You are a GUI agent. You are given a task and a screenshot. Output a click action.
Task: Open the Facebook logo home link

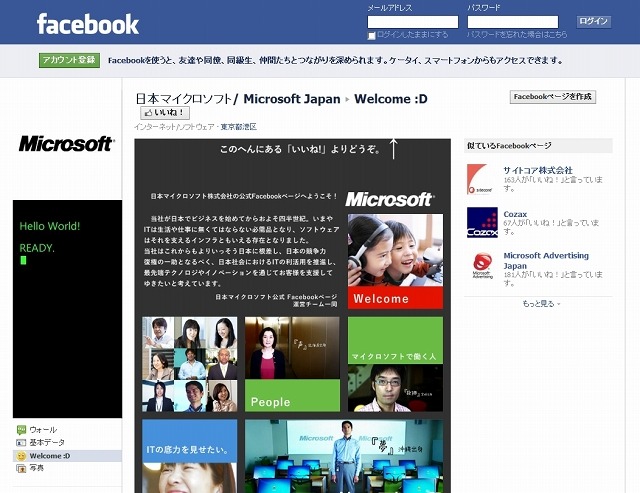point(88,24)
